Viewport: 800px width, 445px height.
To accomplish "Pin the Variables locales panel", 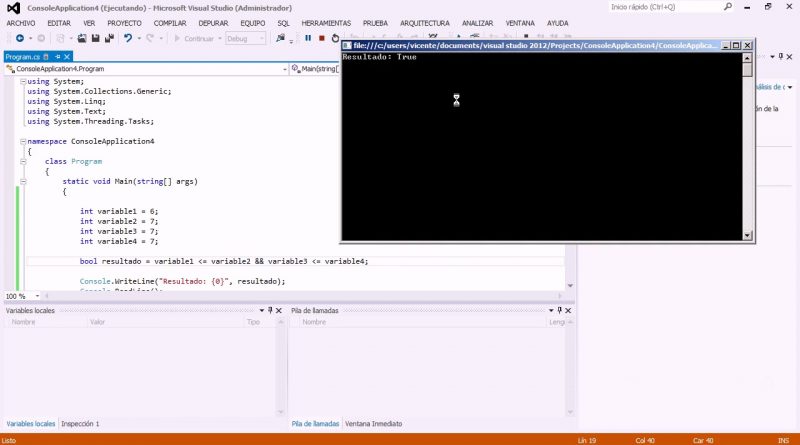I will [270, 310].
